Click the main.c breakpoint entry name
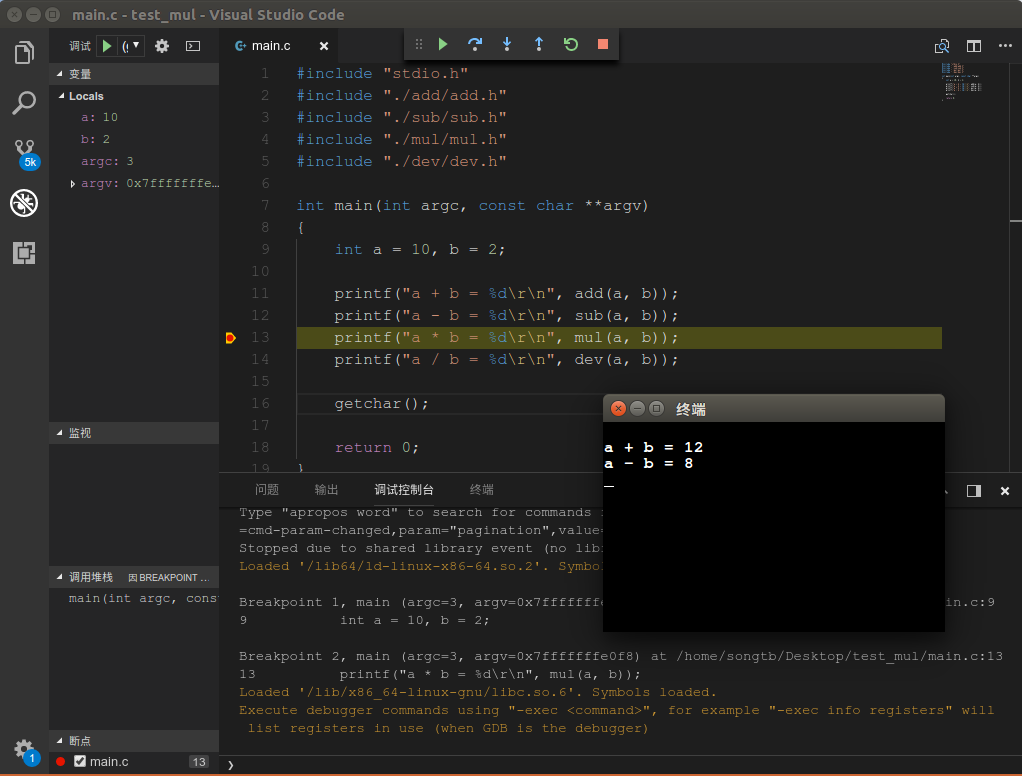The height and width of the screenshot is (776, 1022). tap(109, 761)
